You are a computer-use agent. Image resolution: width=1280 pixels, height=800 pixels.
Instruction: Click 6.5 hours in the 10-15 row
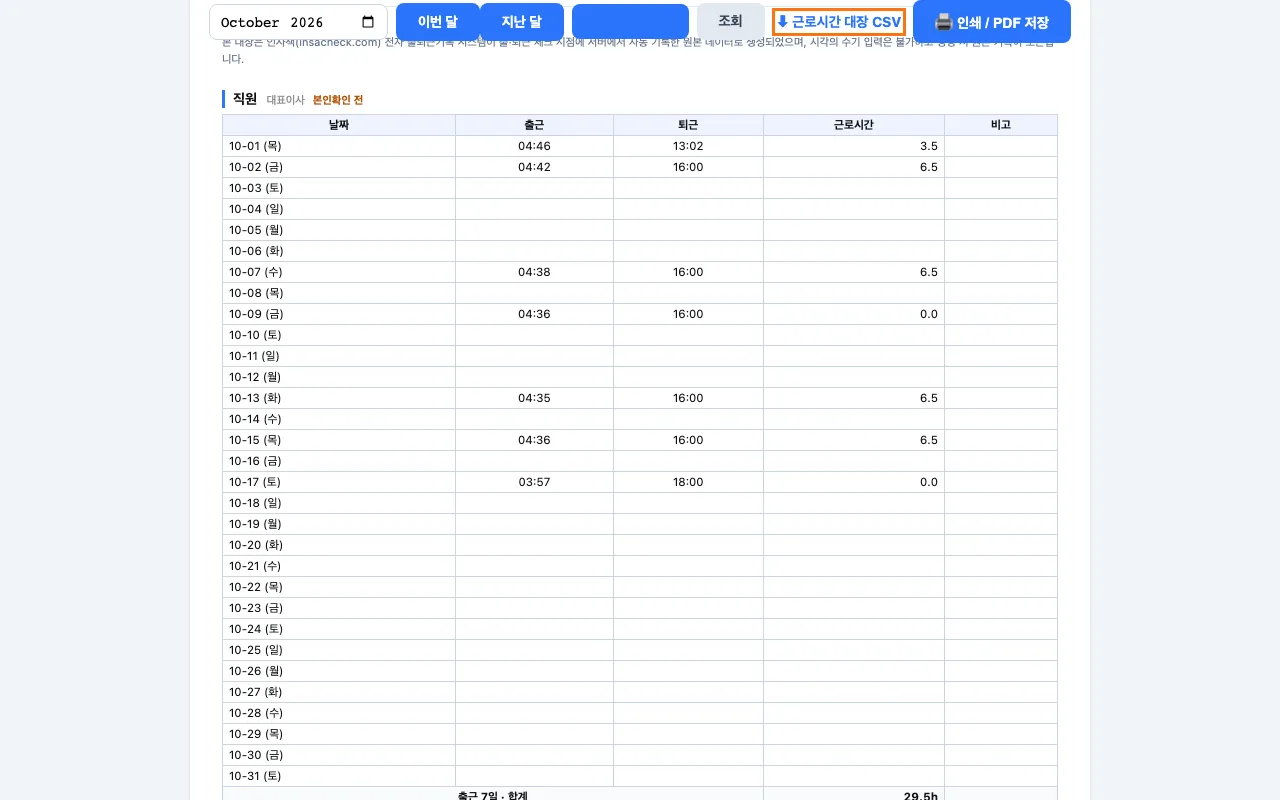[929, 440]
